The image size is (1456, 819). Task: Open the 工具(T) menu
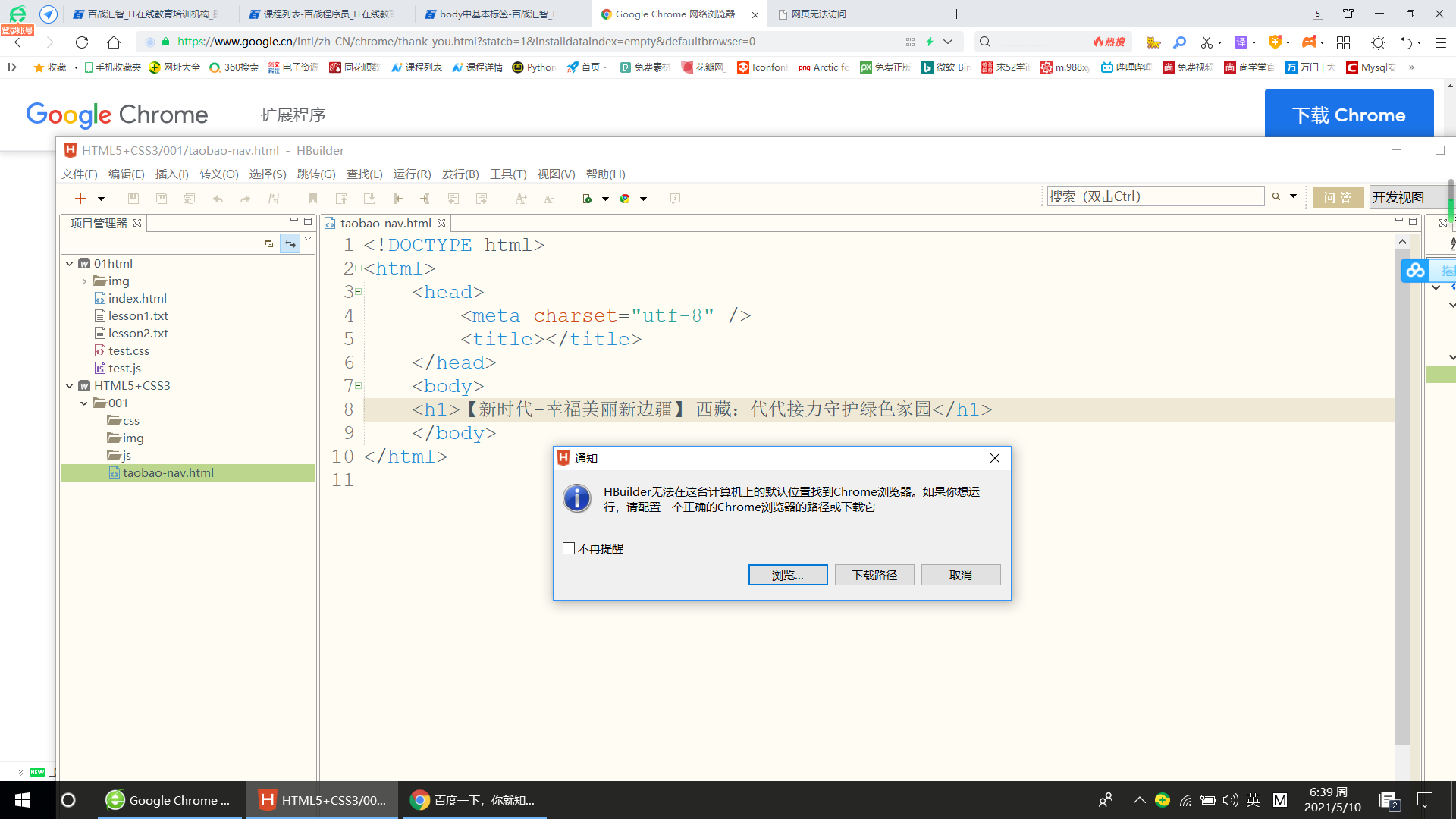pyautogui.click(x=508, y=174)
